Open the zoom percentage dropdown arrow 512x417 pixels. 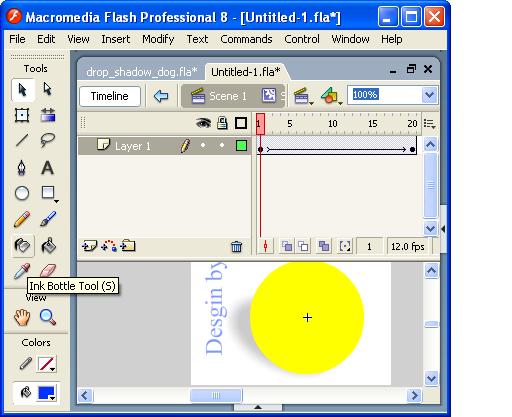pyautogui.click(x=430, y=95)
